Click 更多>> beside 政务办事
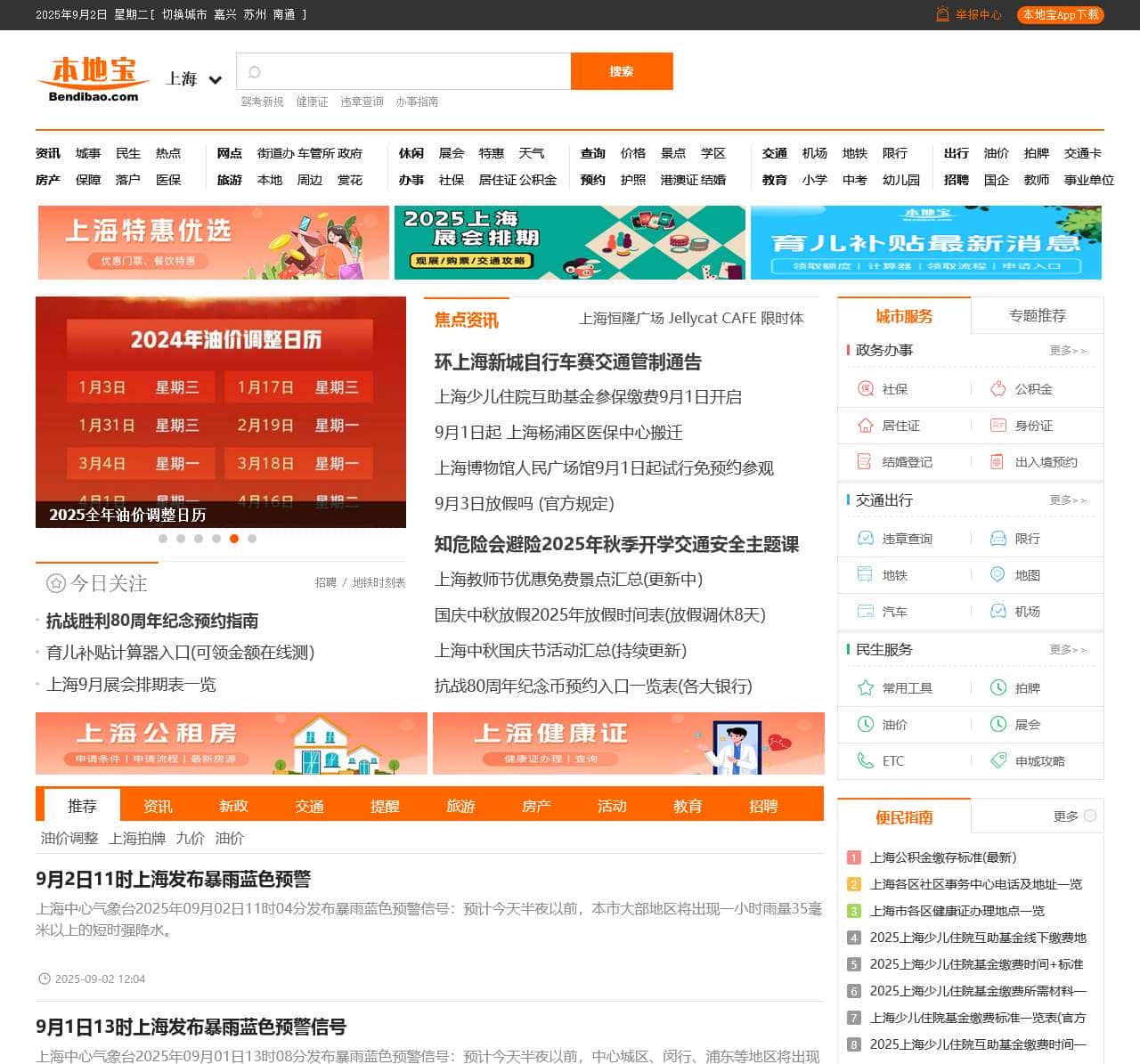This screenshot has height=1064, width=1140. coord(1070,351)
